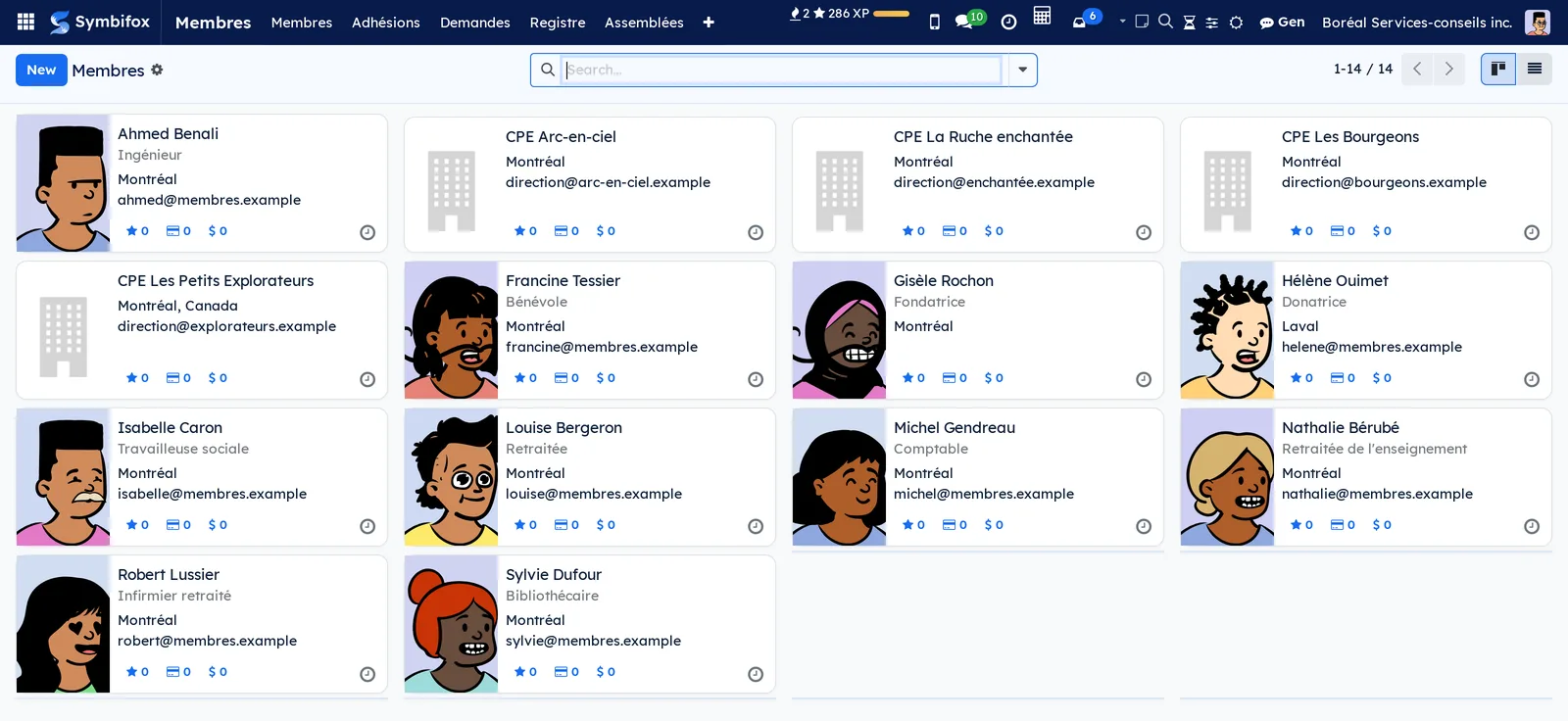
Task: Click the New button
Action: (x=41, y=70)
